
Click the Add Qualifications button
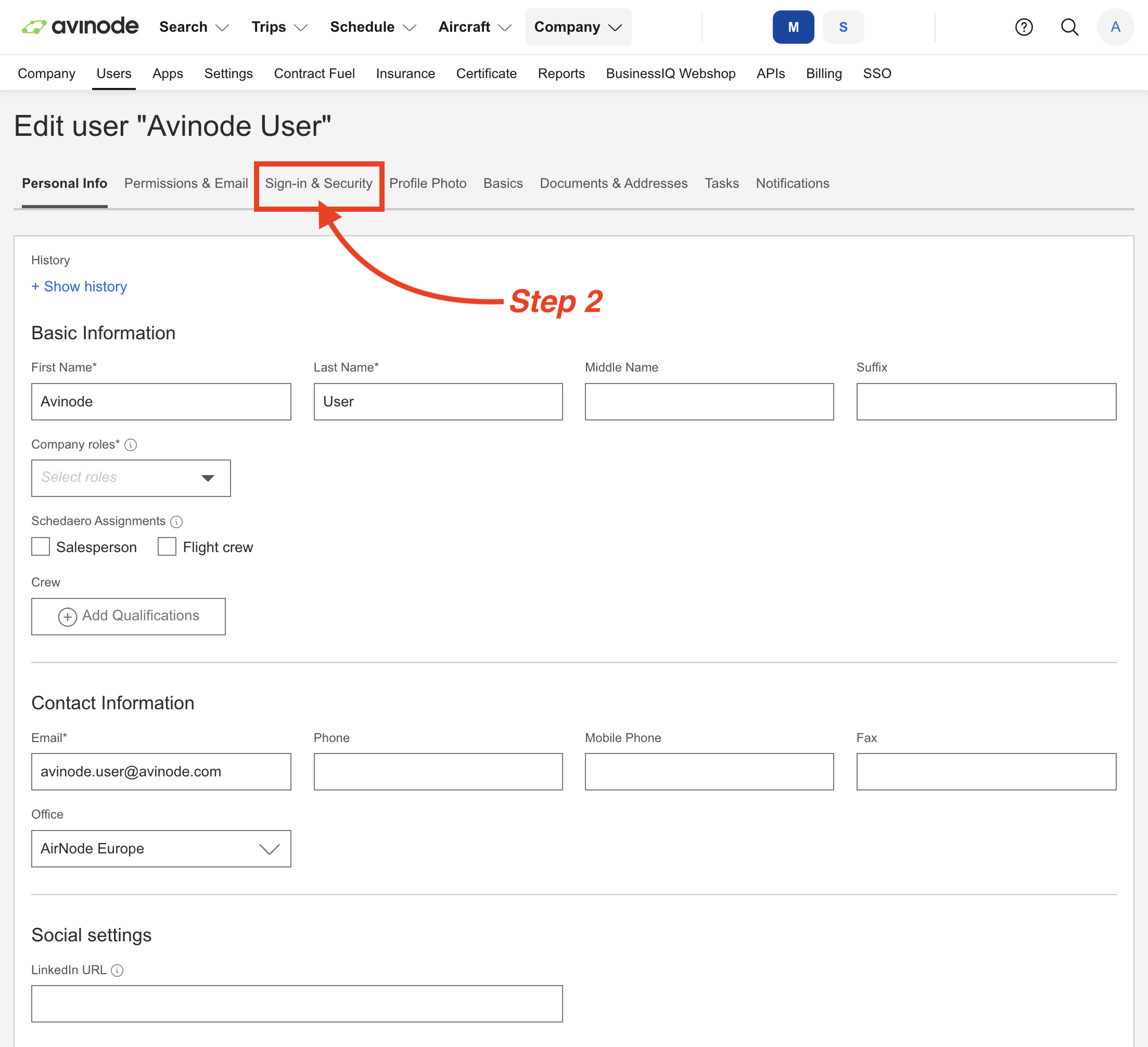[x=128, y=616]
